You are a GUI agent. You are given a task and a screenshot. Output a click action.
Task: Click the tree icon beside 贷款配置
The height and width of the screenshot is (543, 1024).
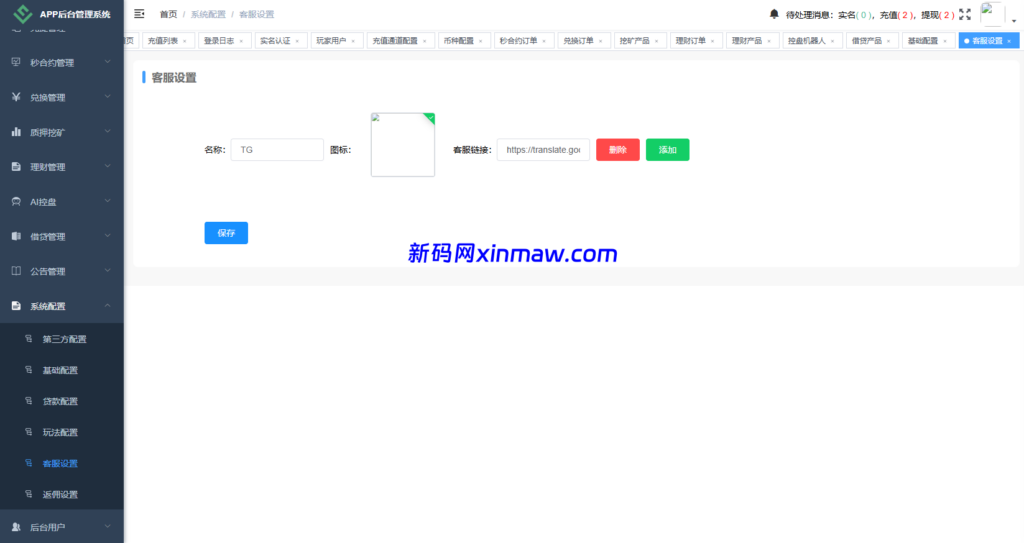[28, 401]
